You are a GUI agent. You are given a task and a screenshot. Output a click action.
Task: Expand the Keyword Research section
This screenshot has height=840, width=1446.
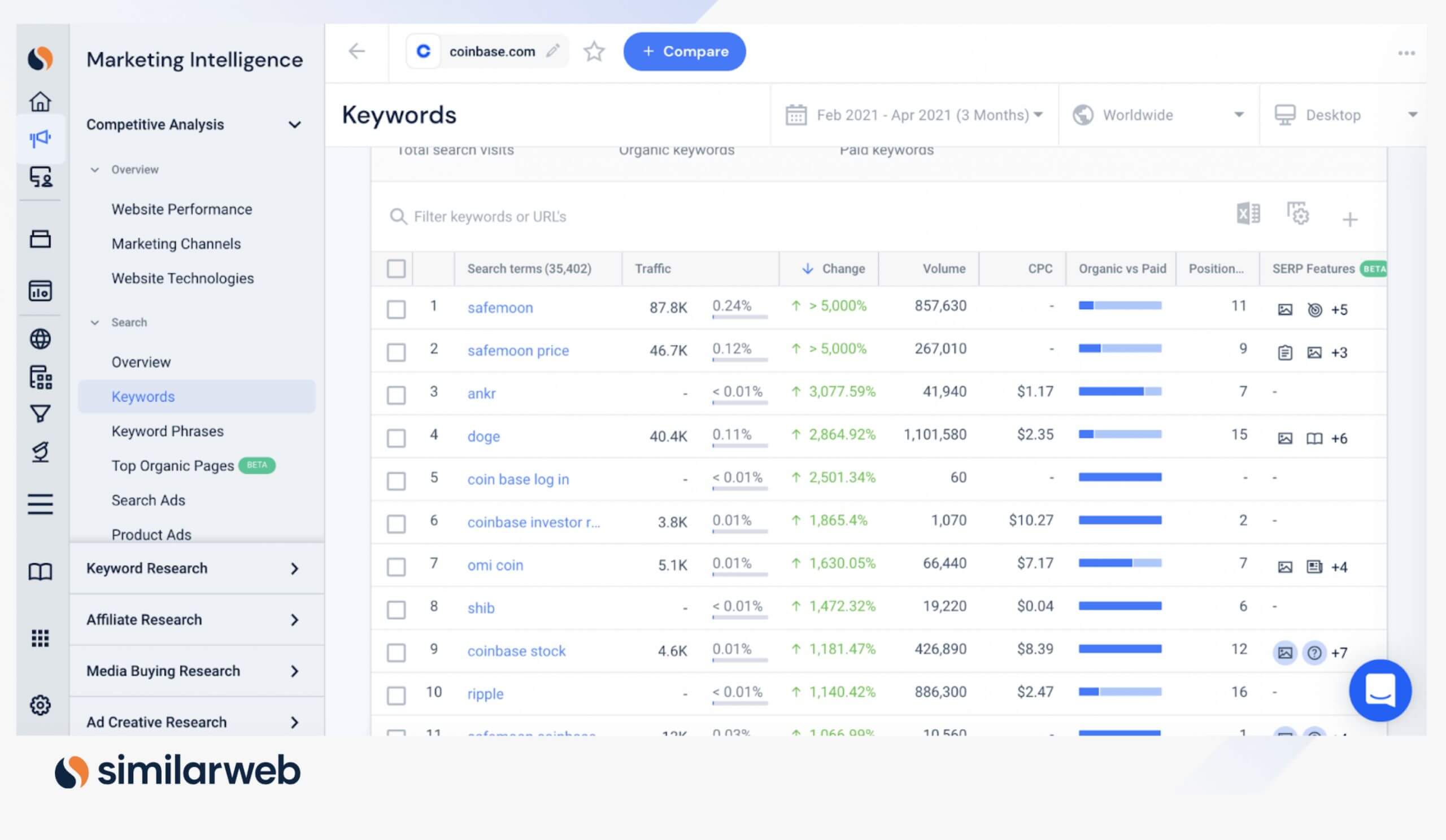(x=146, y=568)
